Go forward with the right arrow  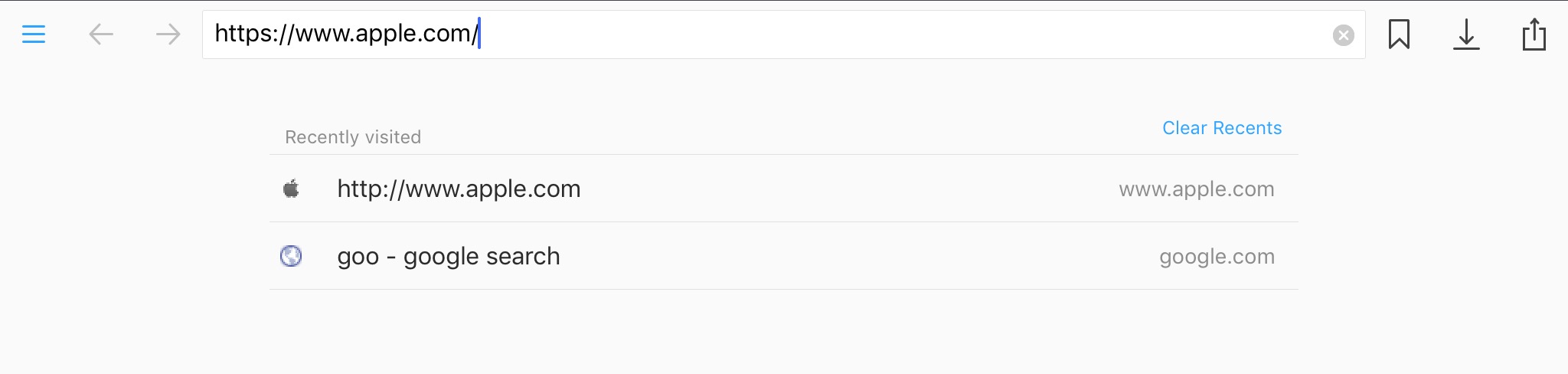click(168, 34)
